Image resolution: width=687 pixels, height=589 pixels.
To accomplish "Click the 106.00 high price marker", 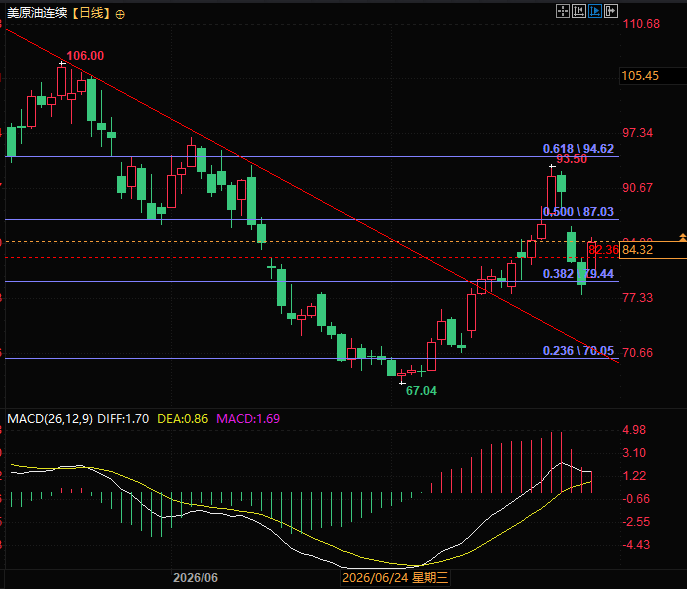I will pos(85,56).
